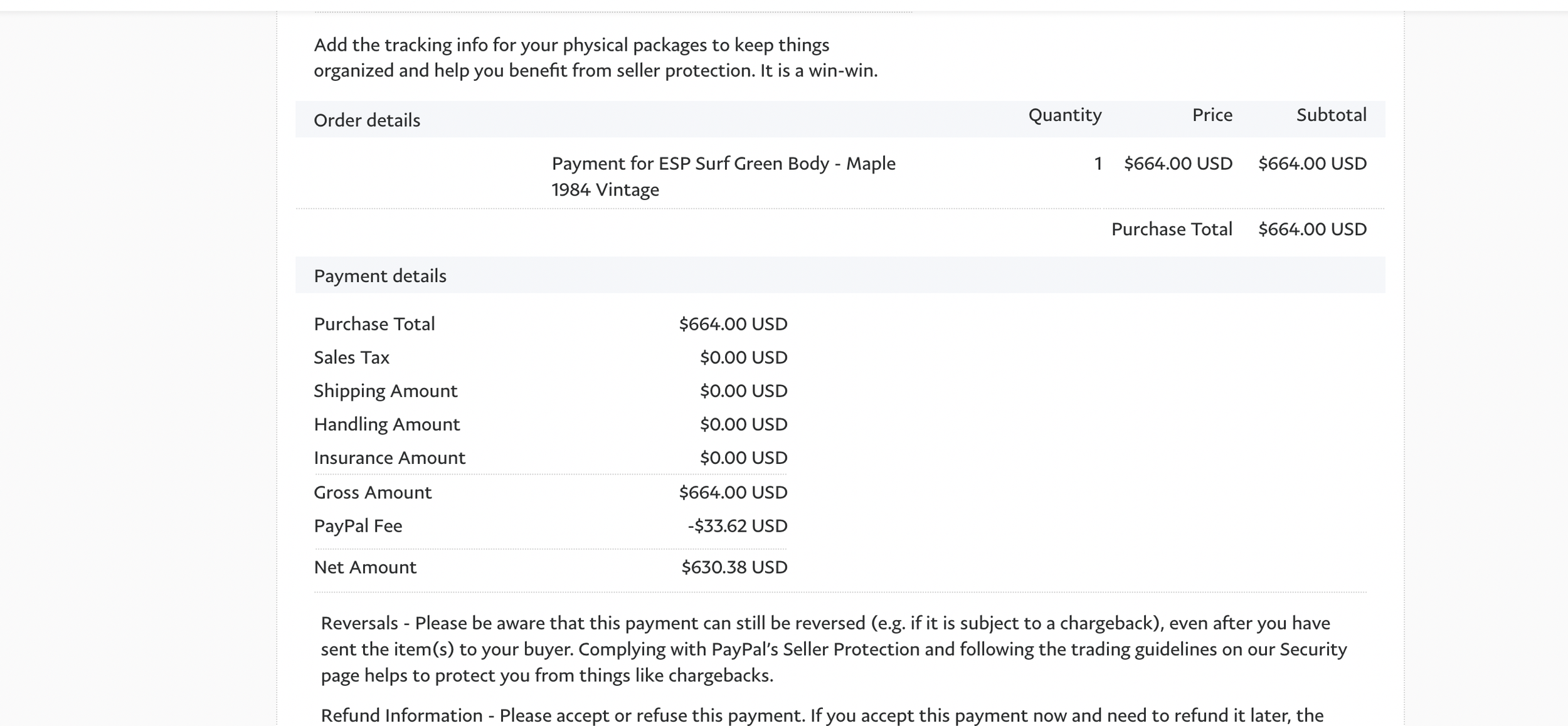Click the Quantity column header
The height and width of the screenshot is (726, 1568).
click(x=1064, y=115)
